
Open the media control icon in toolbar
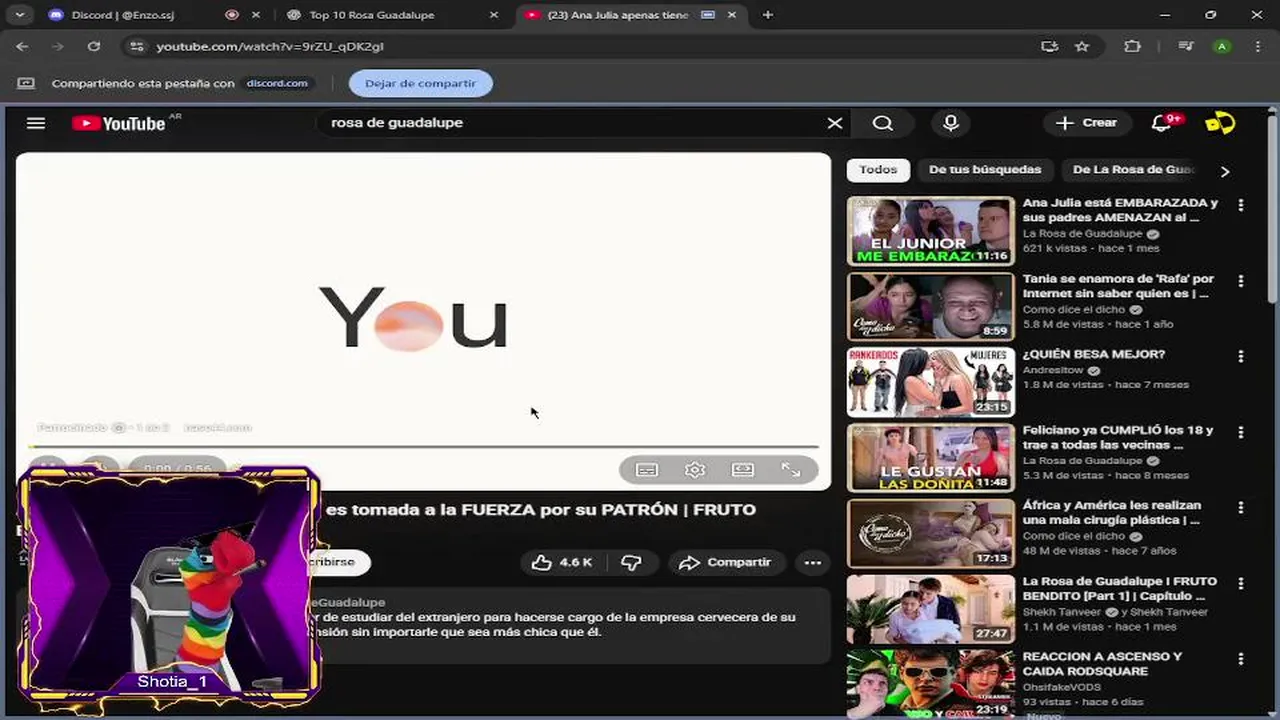1186,46
